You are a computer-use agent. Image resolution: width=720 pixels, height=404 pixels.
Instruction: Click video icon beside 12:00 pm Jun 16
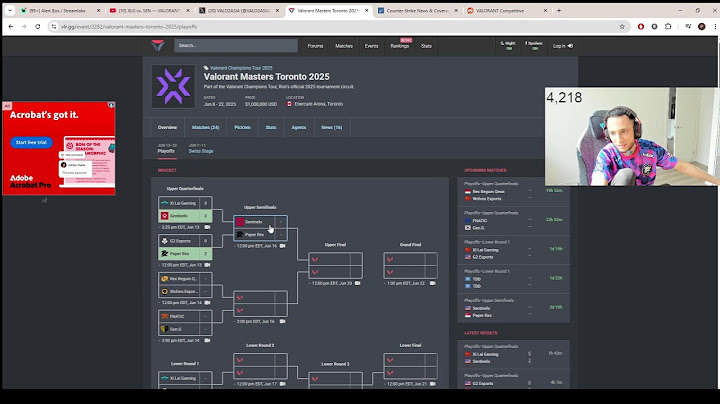point(282,246)
